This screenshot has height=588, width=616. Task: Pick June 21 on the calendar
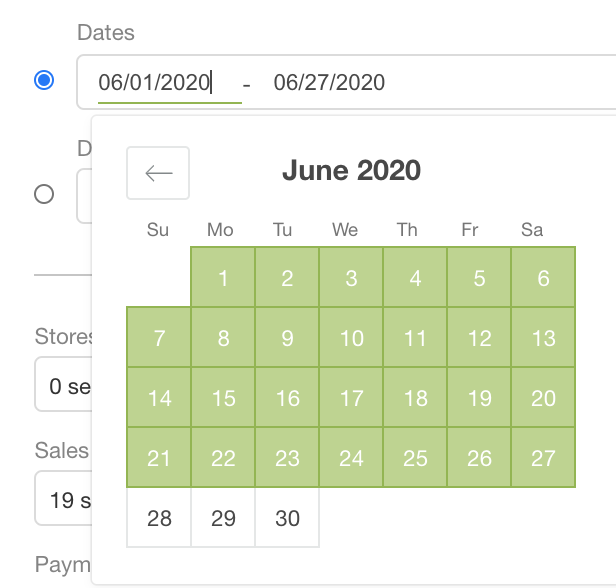click(159, 457)
